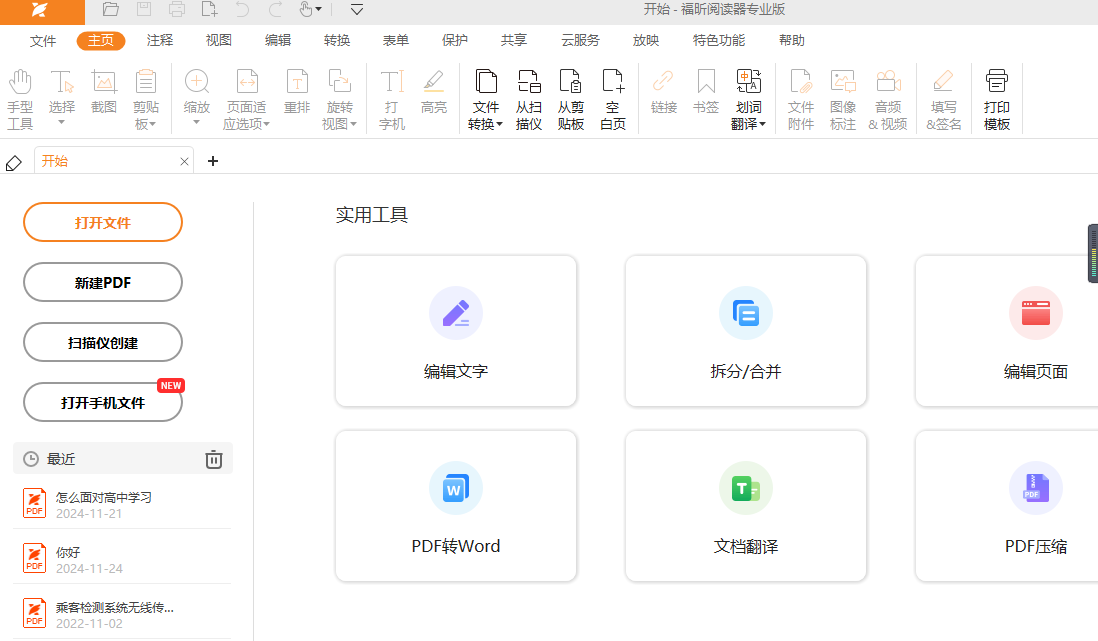Open the Clipboard (剪贴板) tool
The image size is (1098, 641).
[x=146, y=99]
